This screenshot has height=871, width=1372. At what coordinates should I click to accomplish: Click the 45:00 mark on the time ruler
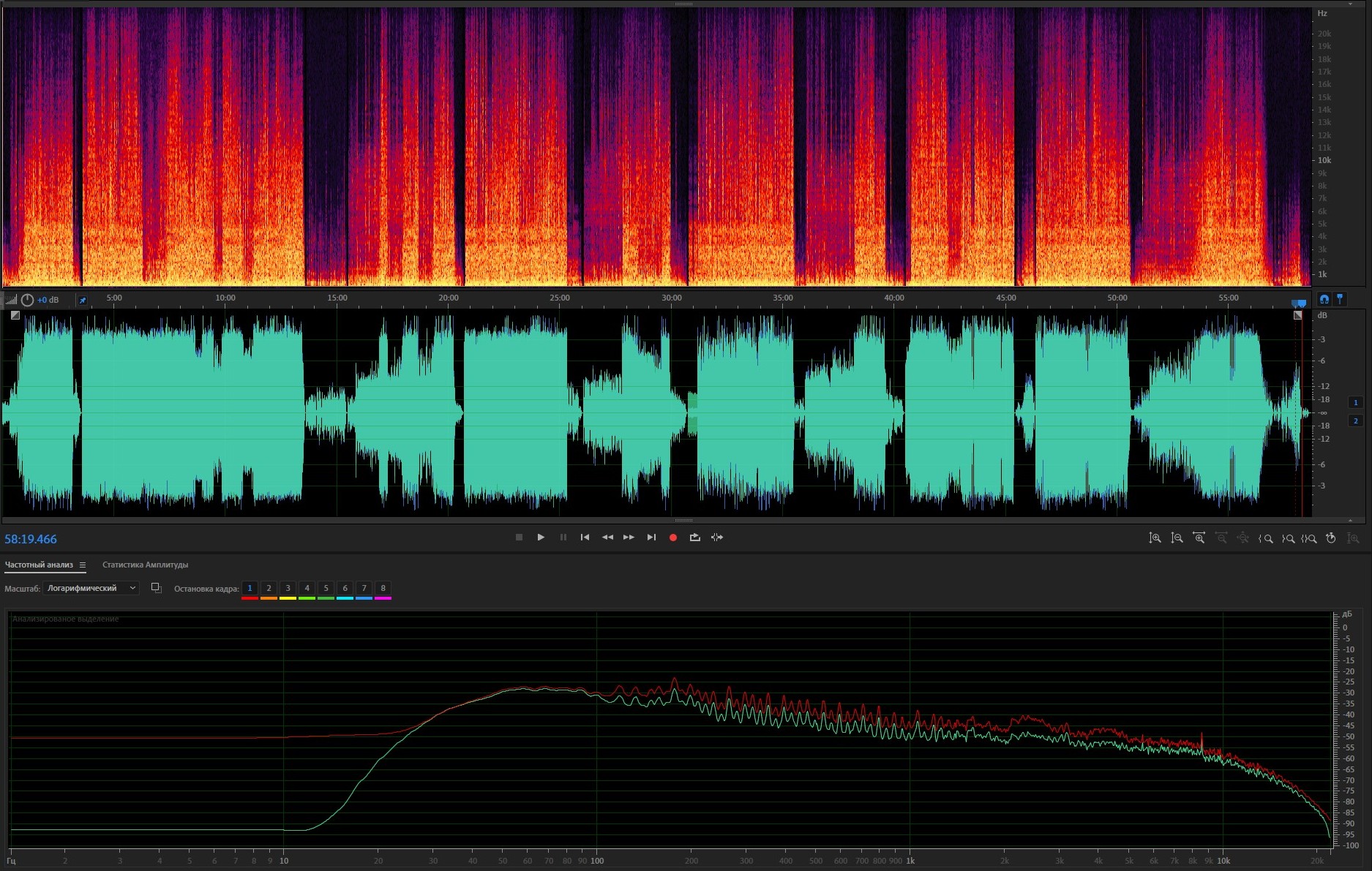click(x=1006, y=298)
